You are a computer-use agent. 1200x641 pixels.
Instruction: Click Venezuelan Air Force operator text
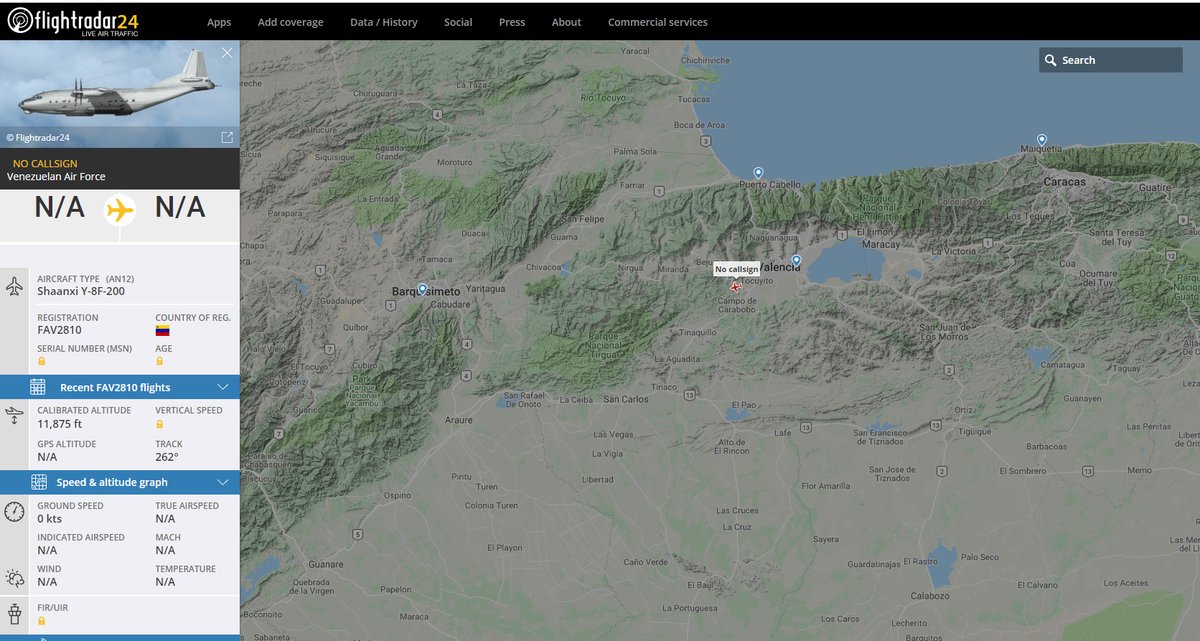coord(56,177)
